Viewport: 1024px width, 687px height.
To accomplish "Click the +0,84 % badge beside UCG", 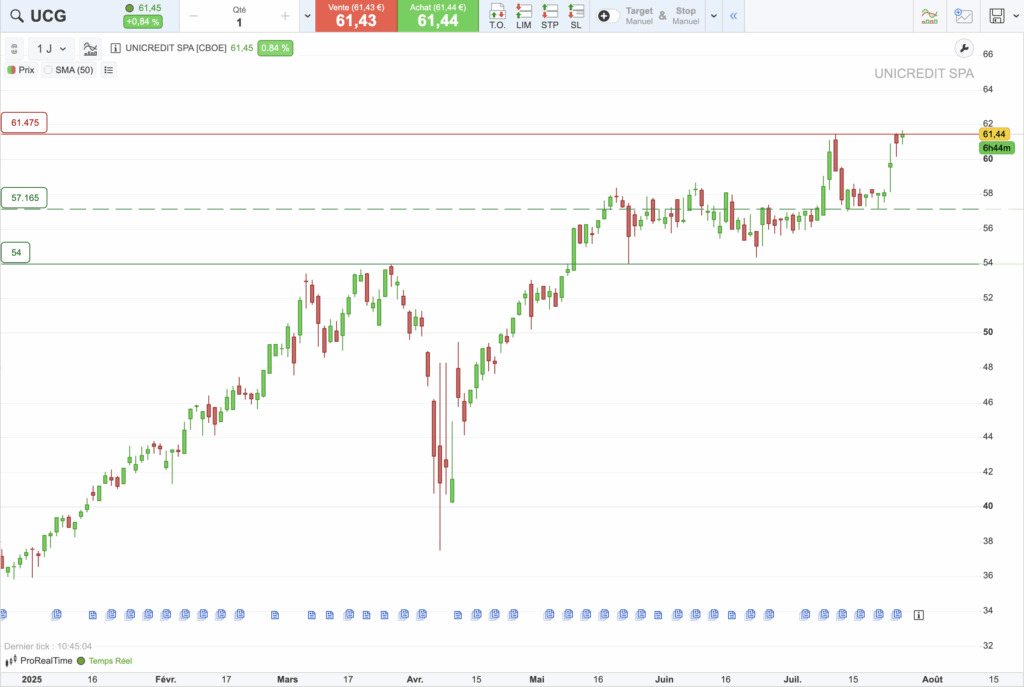I will click(x=142, y=22).
